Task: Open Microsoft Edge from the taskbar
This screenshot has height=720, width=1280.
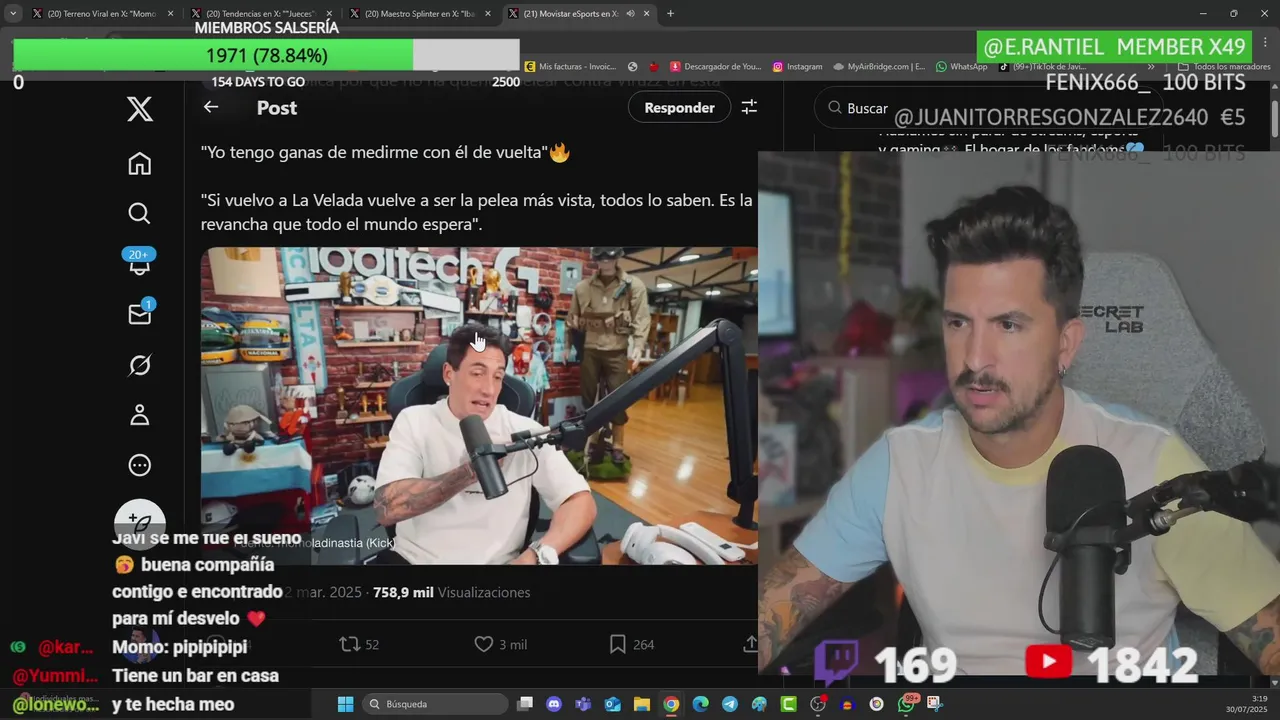Action: [x=700, y=704]
